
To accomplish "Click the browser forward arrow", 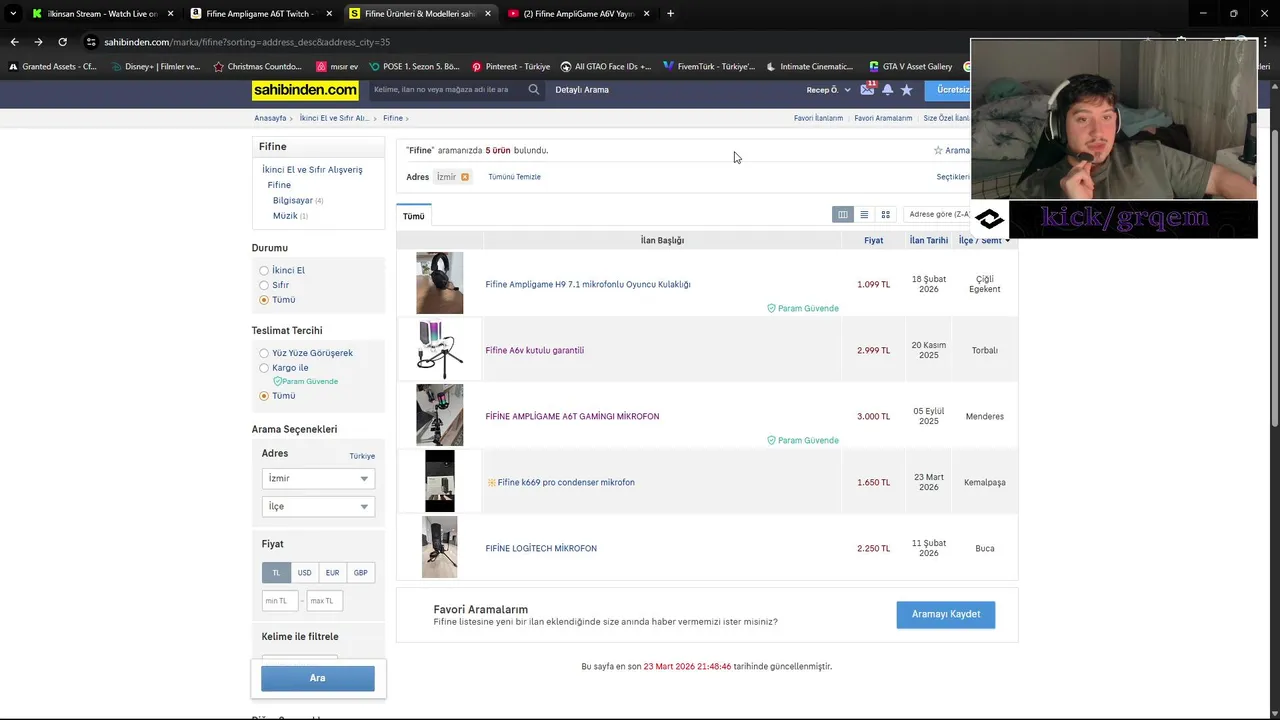I will [x=38, y=42].
